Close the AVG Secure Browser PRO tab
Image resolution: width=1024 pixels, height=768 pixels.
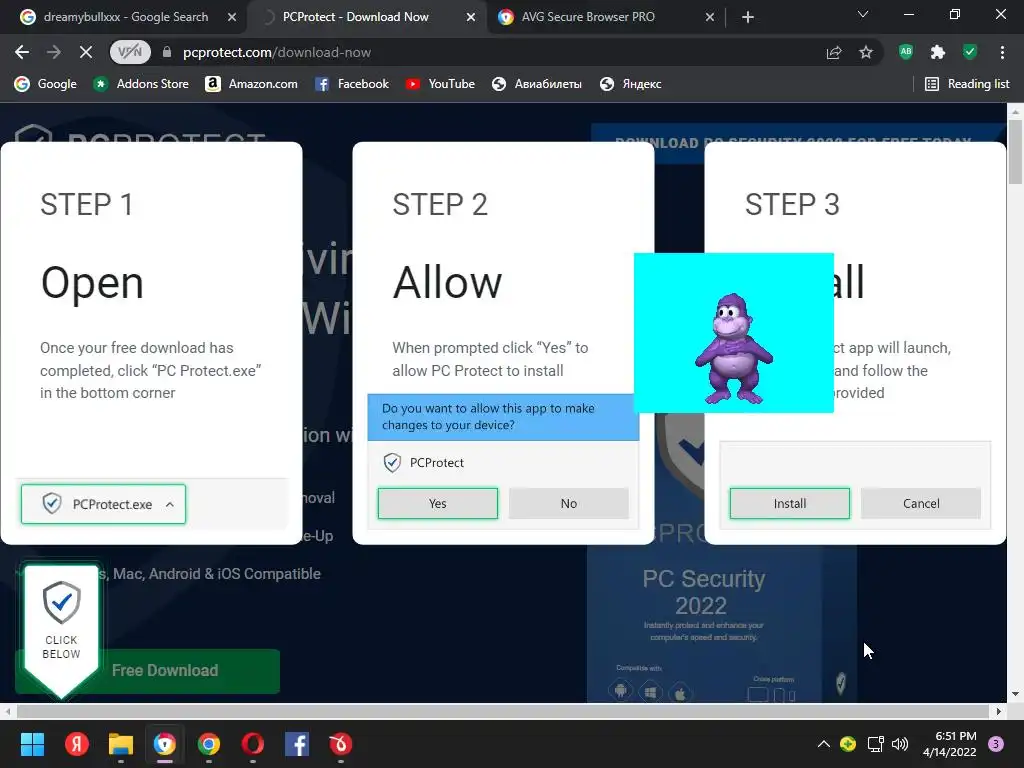710,18
